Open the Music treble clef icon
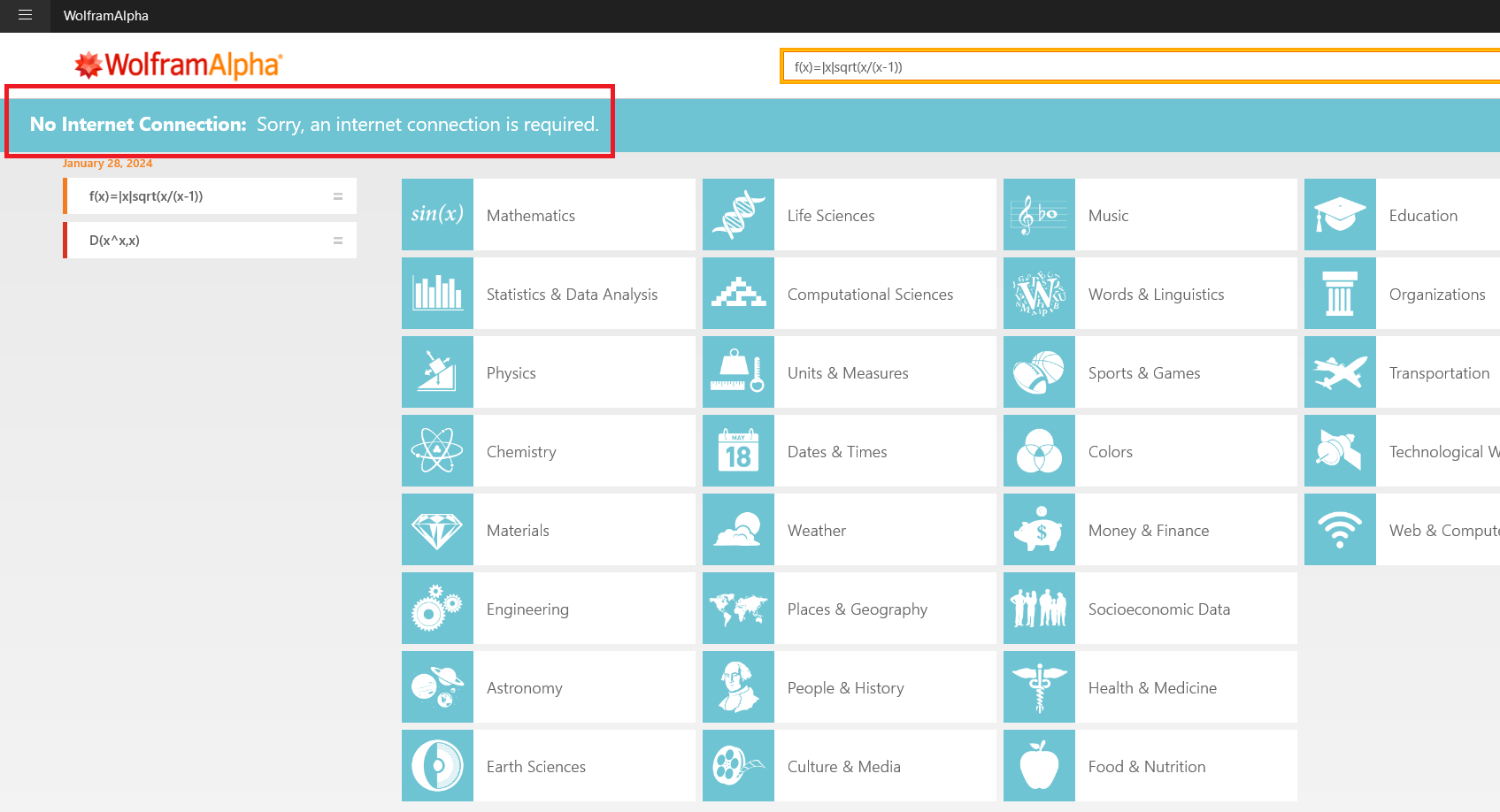Screen dimensions: 1500x812 [1039, 215]
